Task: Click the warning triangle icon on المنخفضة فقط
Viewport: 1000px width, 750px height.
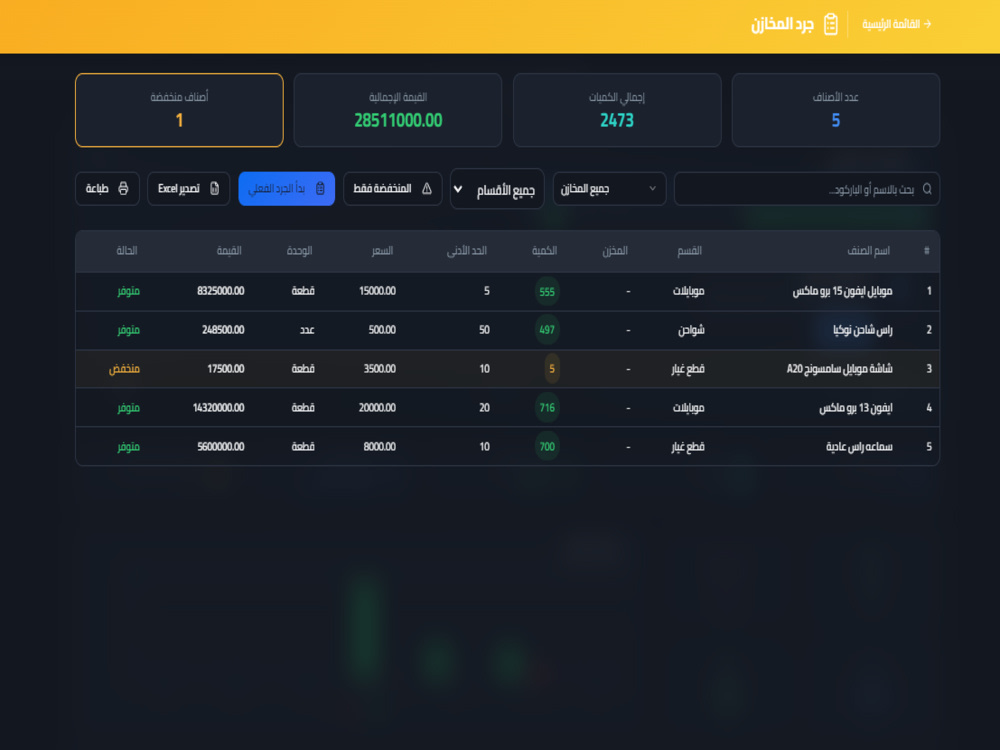Action: tap(427, 189)
